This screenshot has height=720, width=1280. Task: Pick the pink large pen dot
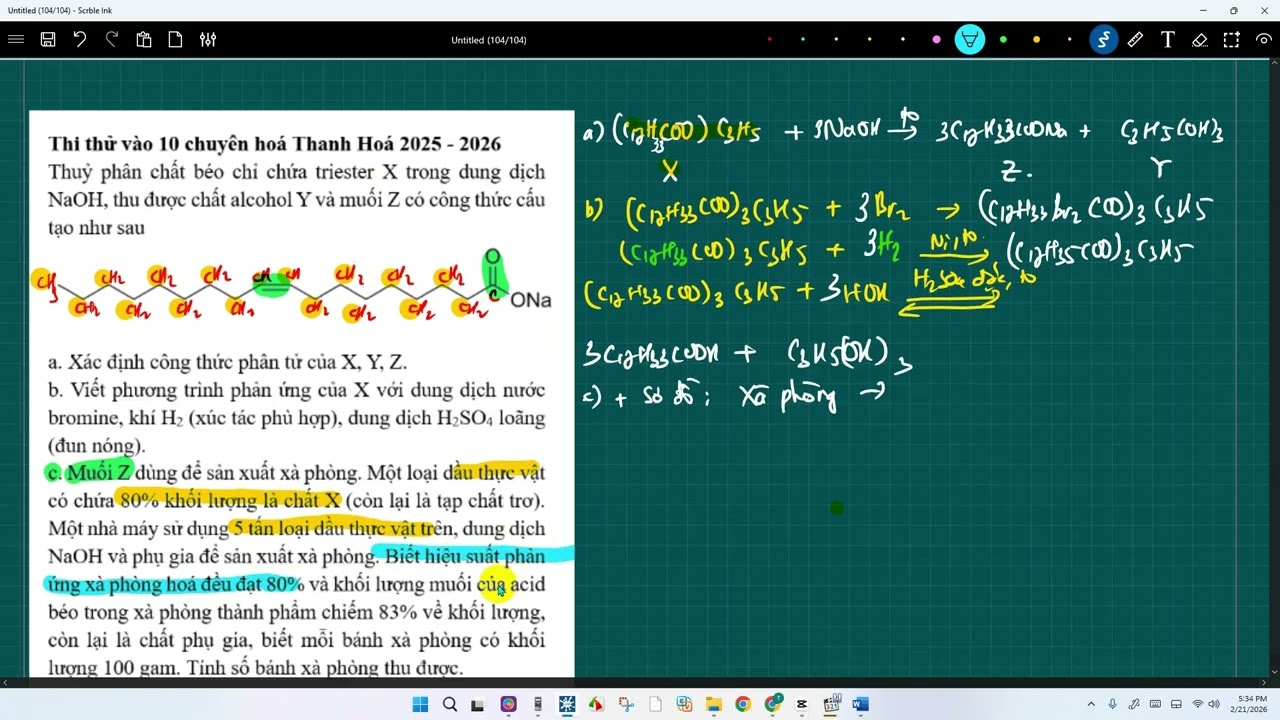[936, 40]
